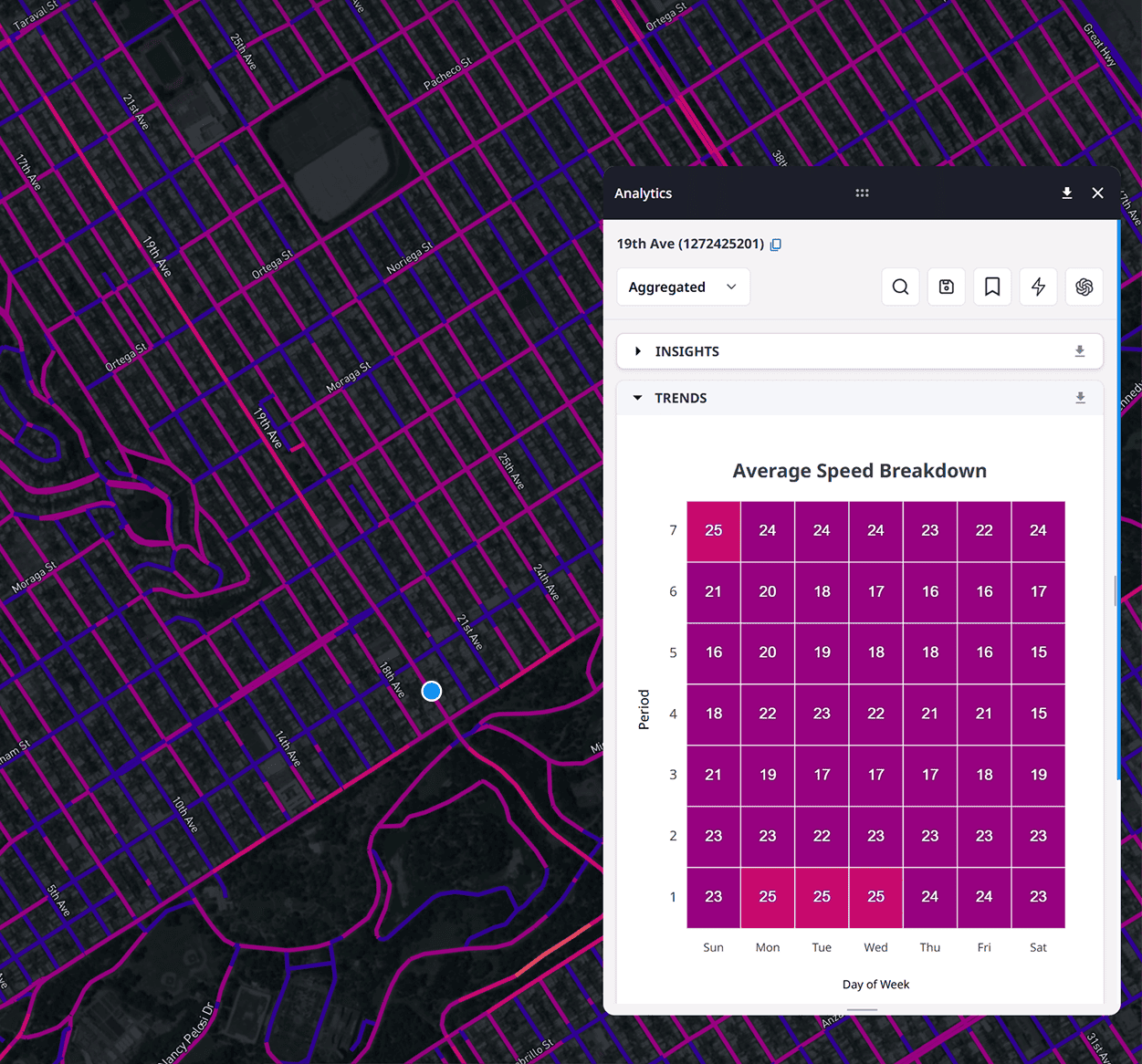Click the Monday period 5 heatmap cell
This screenshot has width=1142, height=1064.
coord(768,652)
